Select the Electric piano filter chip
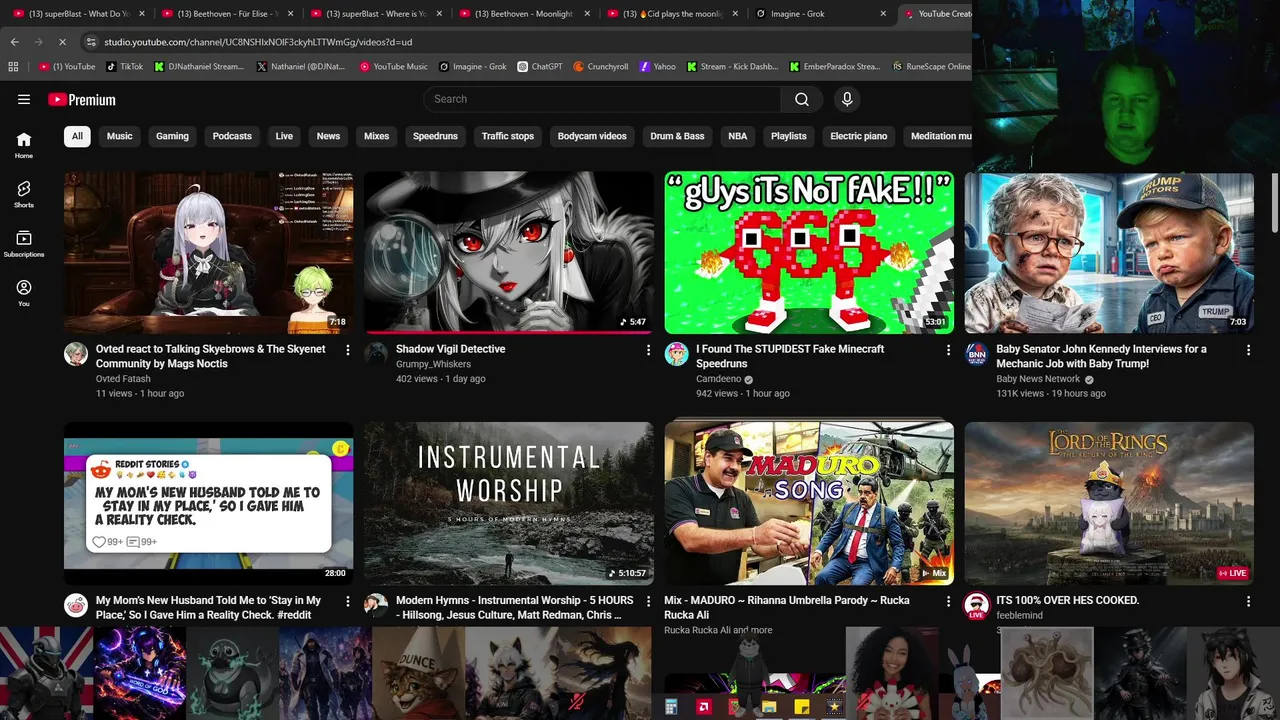This screenshot has height=720, width=1280. pyautogui.click(x=858, y=136)
